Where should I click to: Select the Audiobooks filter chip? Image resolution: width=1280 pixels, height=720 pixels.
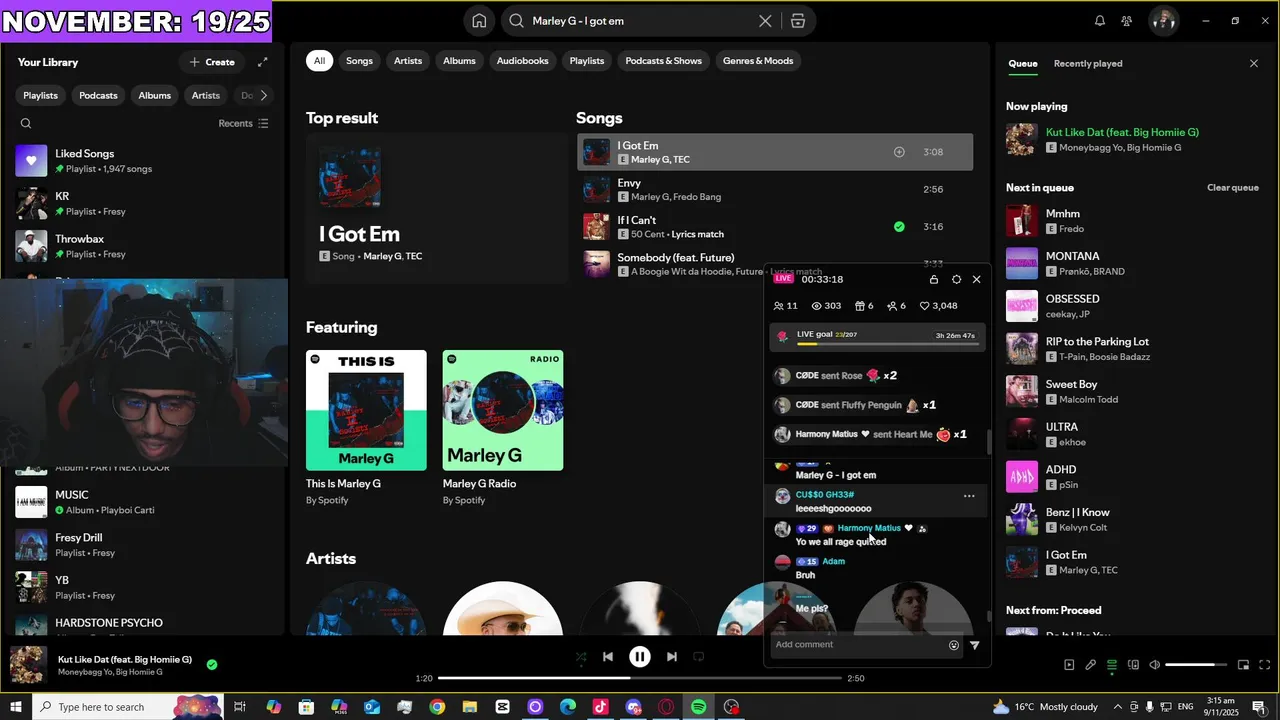click(x=523, y=61)
